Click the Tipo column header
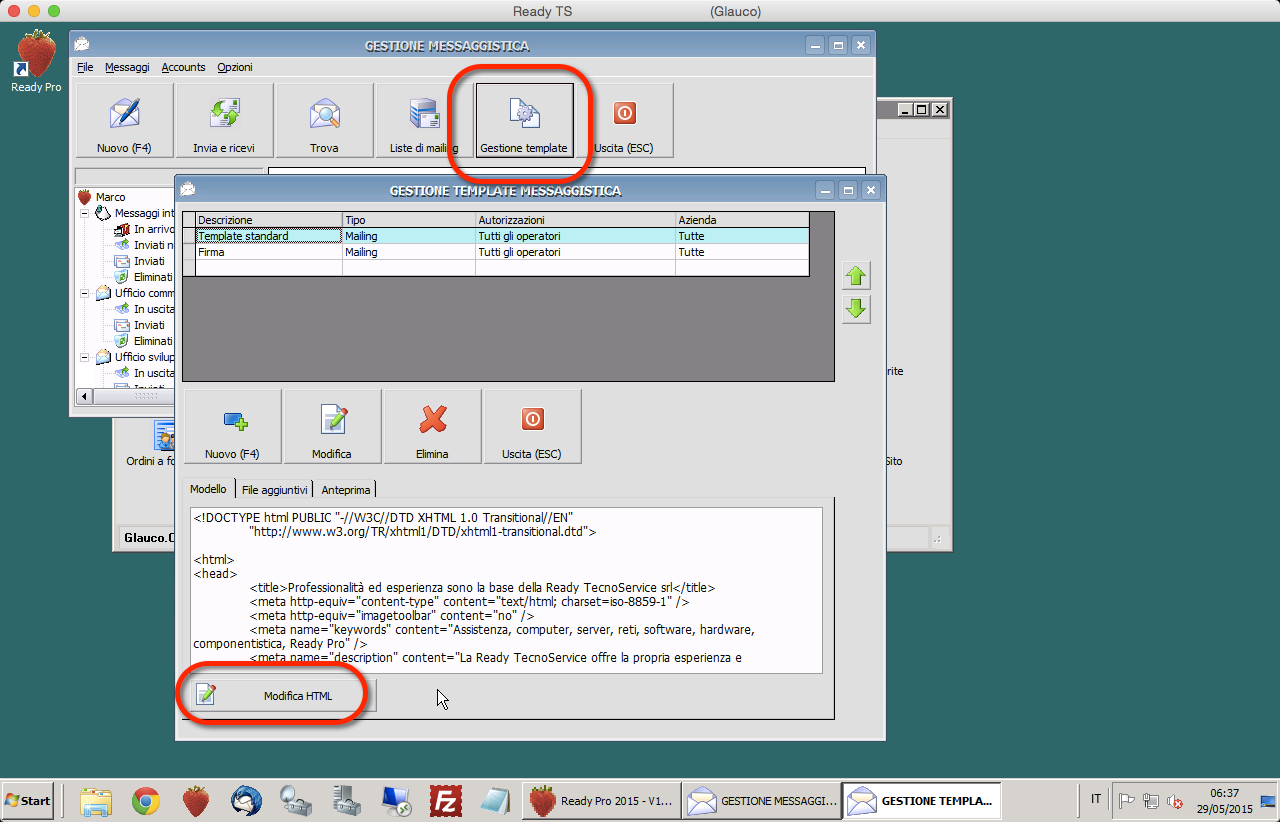1280x822 pixels. tap(408, 220)
